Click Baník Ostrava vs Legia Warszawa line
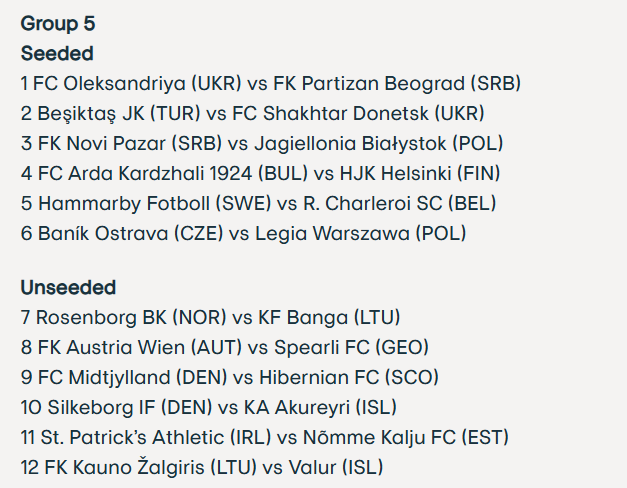Viewport: 627px width, 488px height. coord(244,234)
